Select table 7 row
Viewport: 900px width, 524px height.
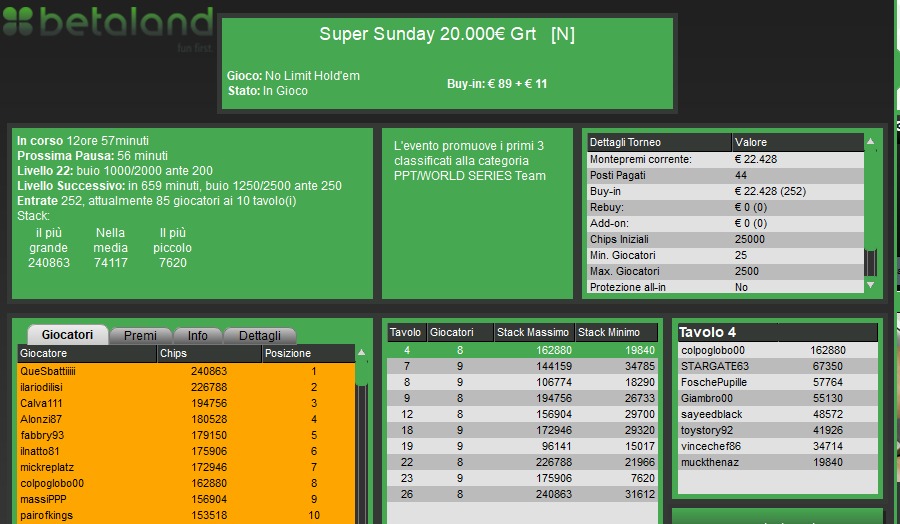click(522, 366)
